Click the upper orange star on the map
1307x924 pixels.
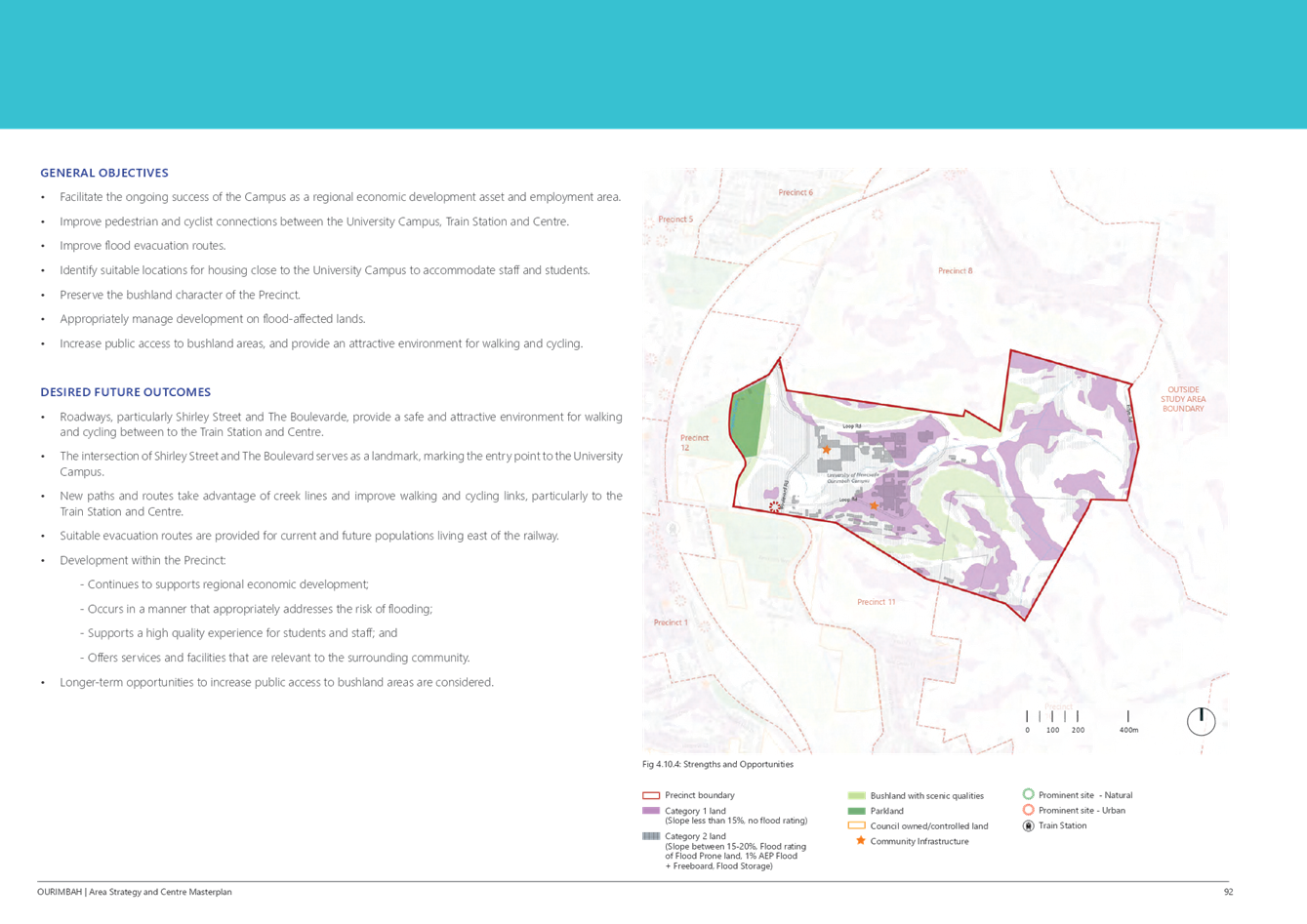826,450
